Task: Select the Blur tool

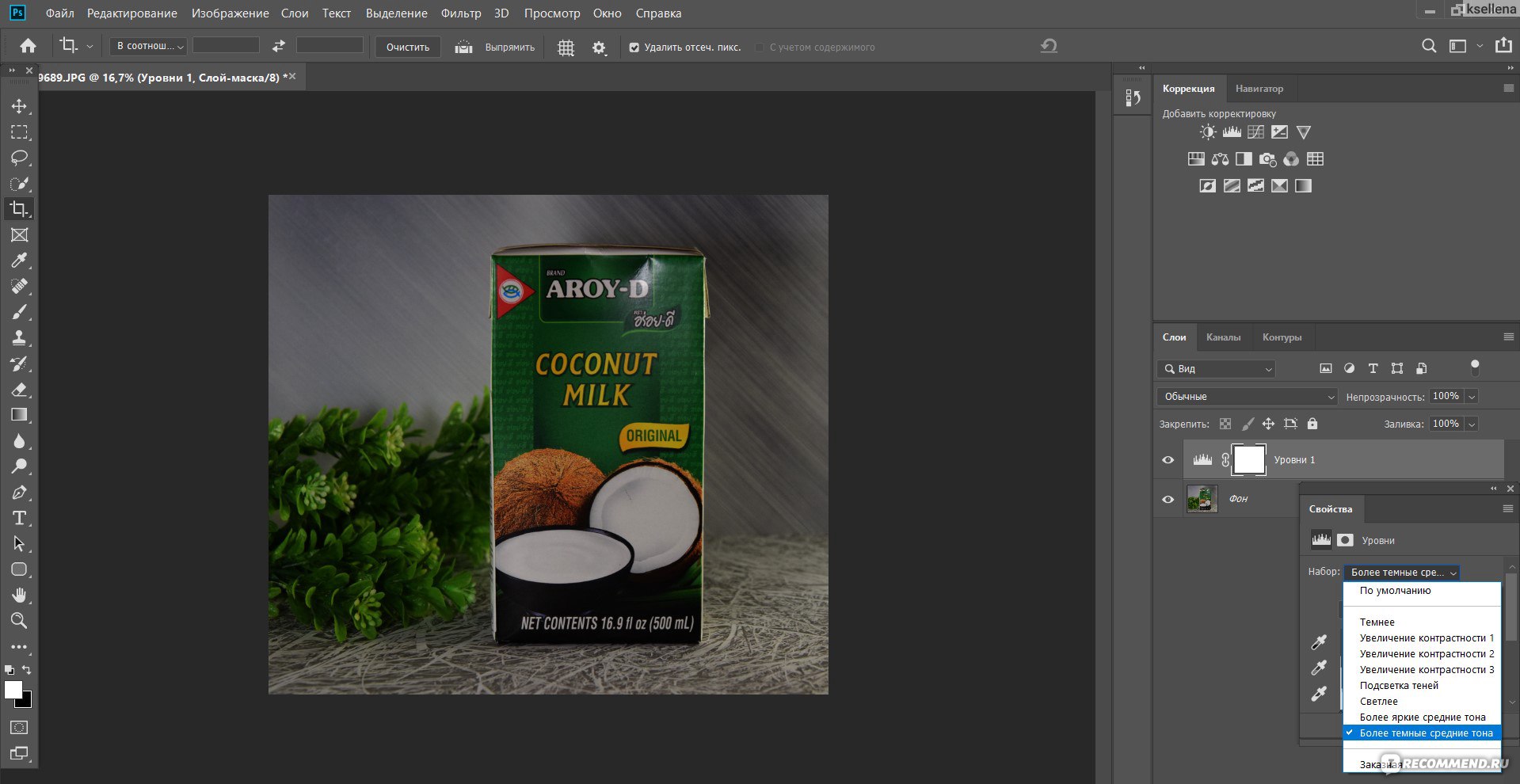Action: [x=19, y=441]
